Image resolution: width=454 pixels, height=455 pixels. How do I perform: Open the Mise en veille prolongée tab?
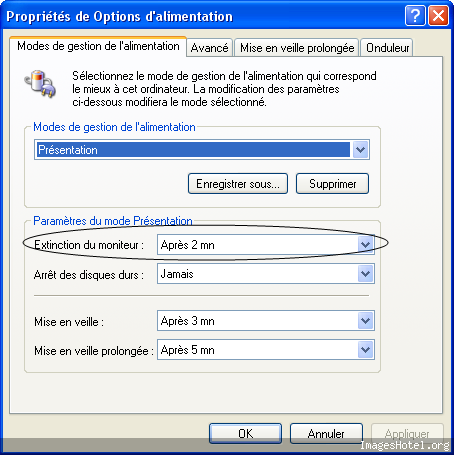pyautogui.click(x=297, y=48)
